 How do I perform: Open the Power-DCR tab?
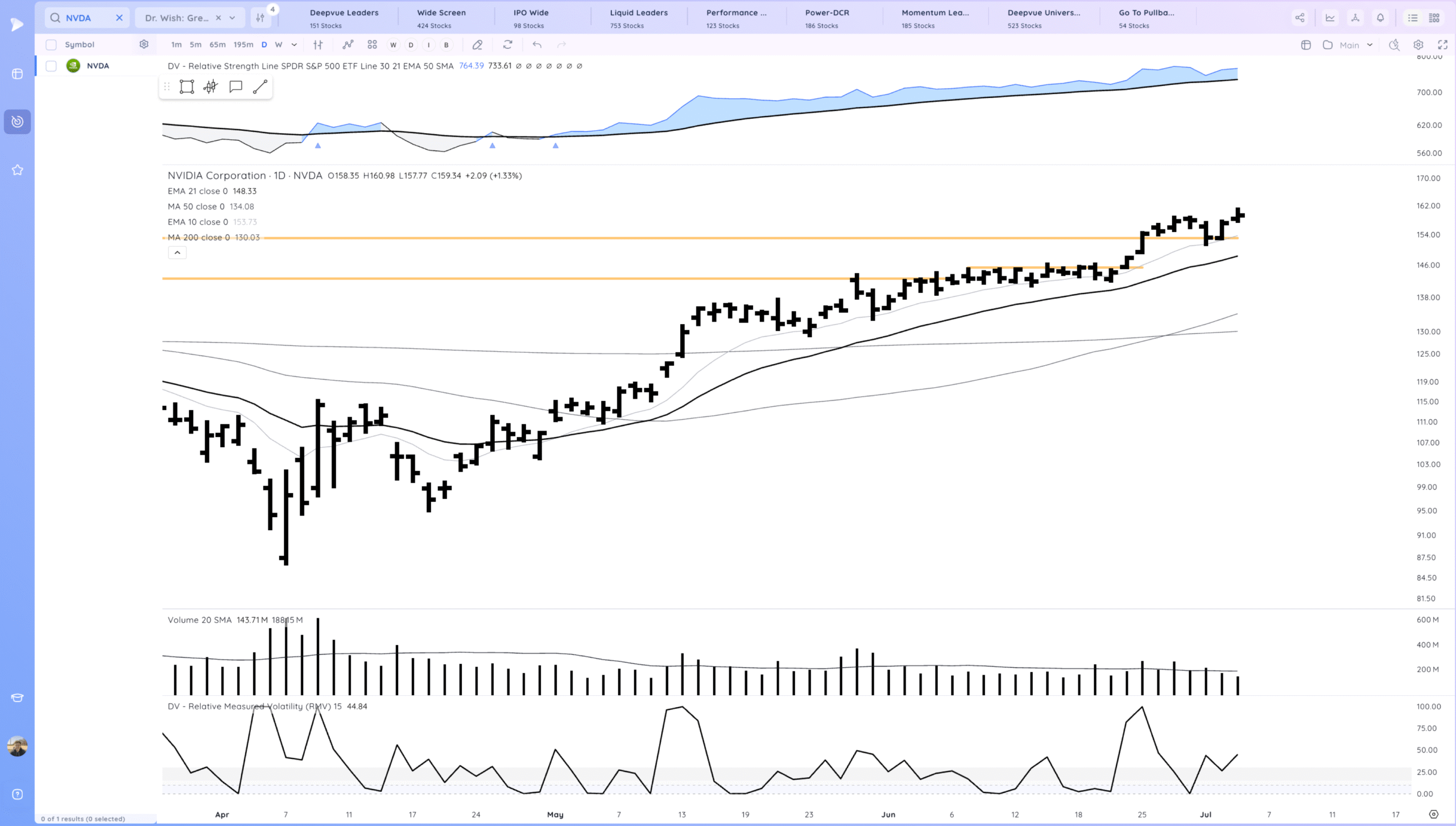(x=826, y=18)
